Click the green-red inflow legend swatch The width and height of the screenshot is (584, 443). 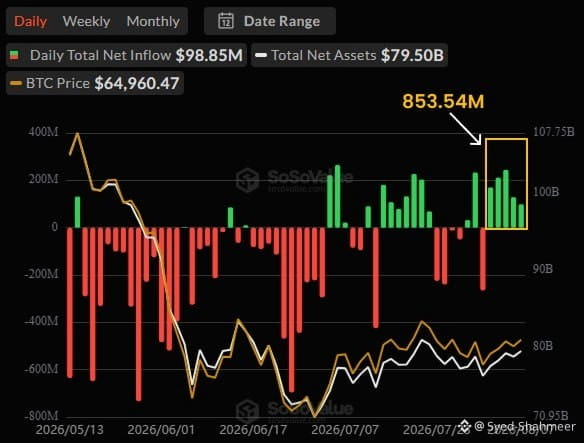tap(14, 56)
